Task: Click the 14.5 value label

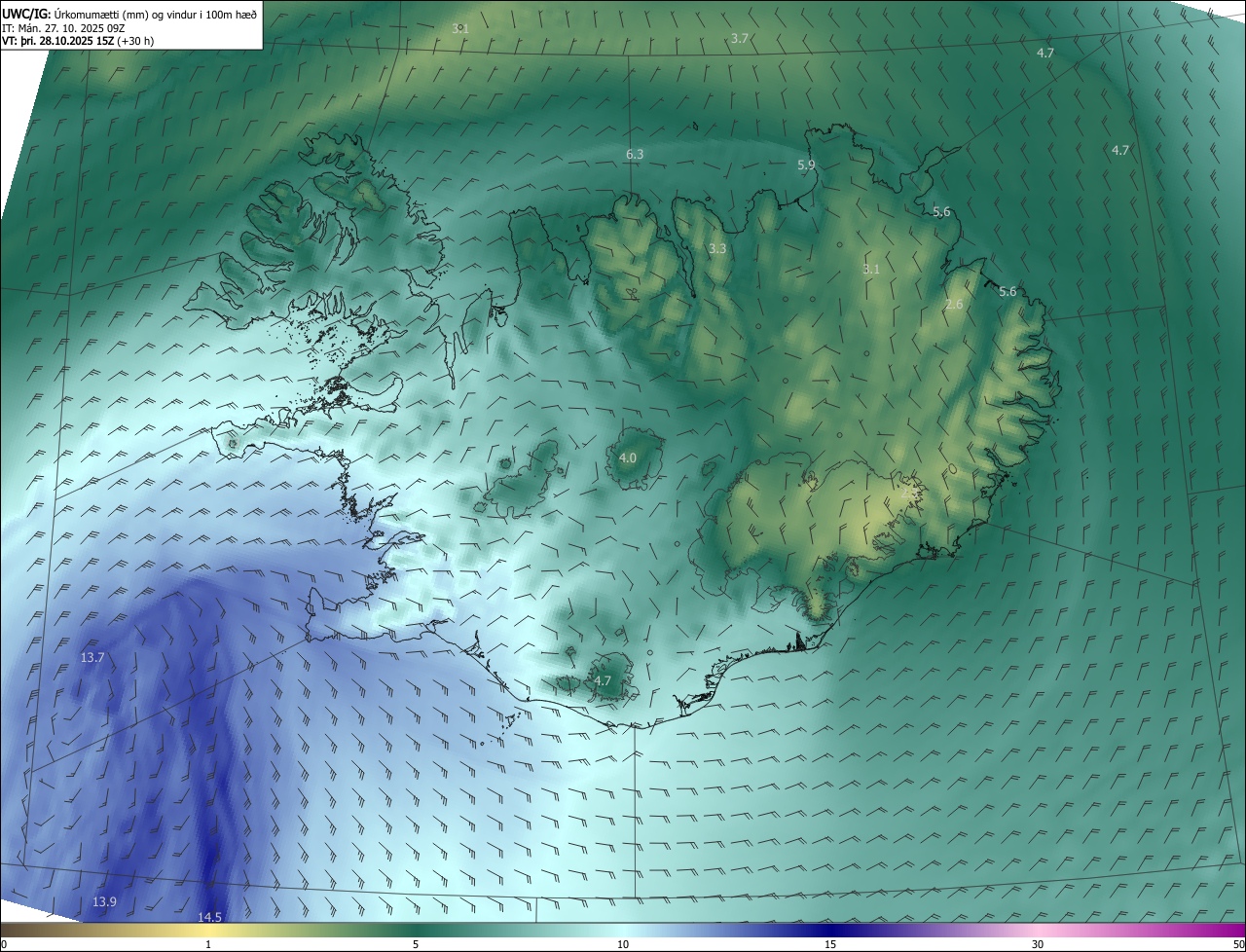Action: (209, 917)
